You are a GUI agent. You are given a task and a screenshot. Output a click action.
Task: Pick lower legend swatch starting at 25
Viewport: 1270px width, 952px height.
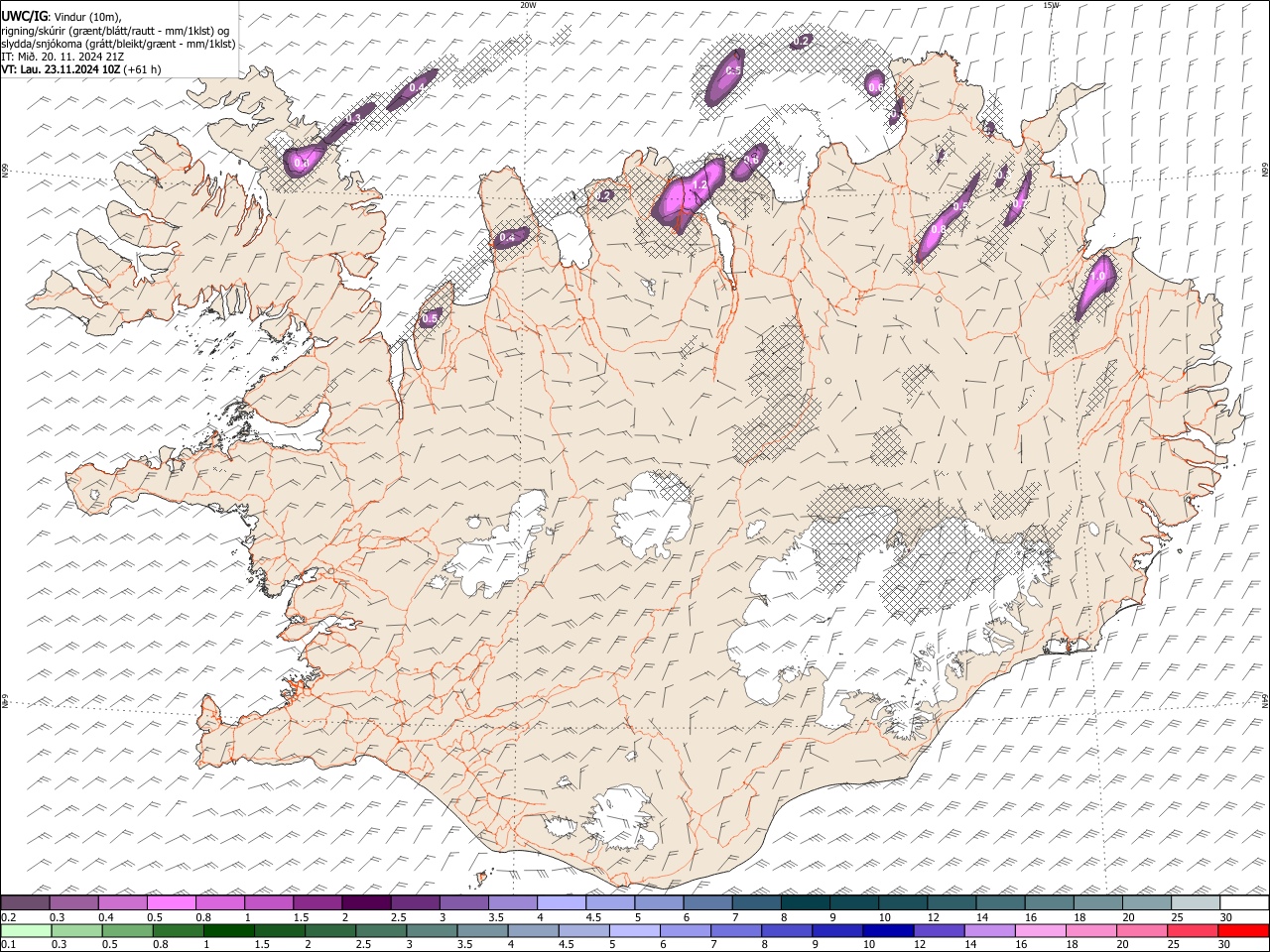[1192, 930]
